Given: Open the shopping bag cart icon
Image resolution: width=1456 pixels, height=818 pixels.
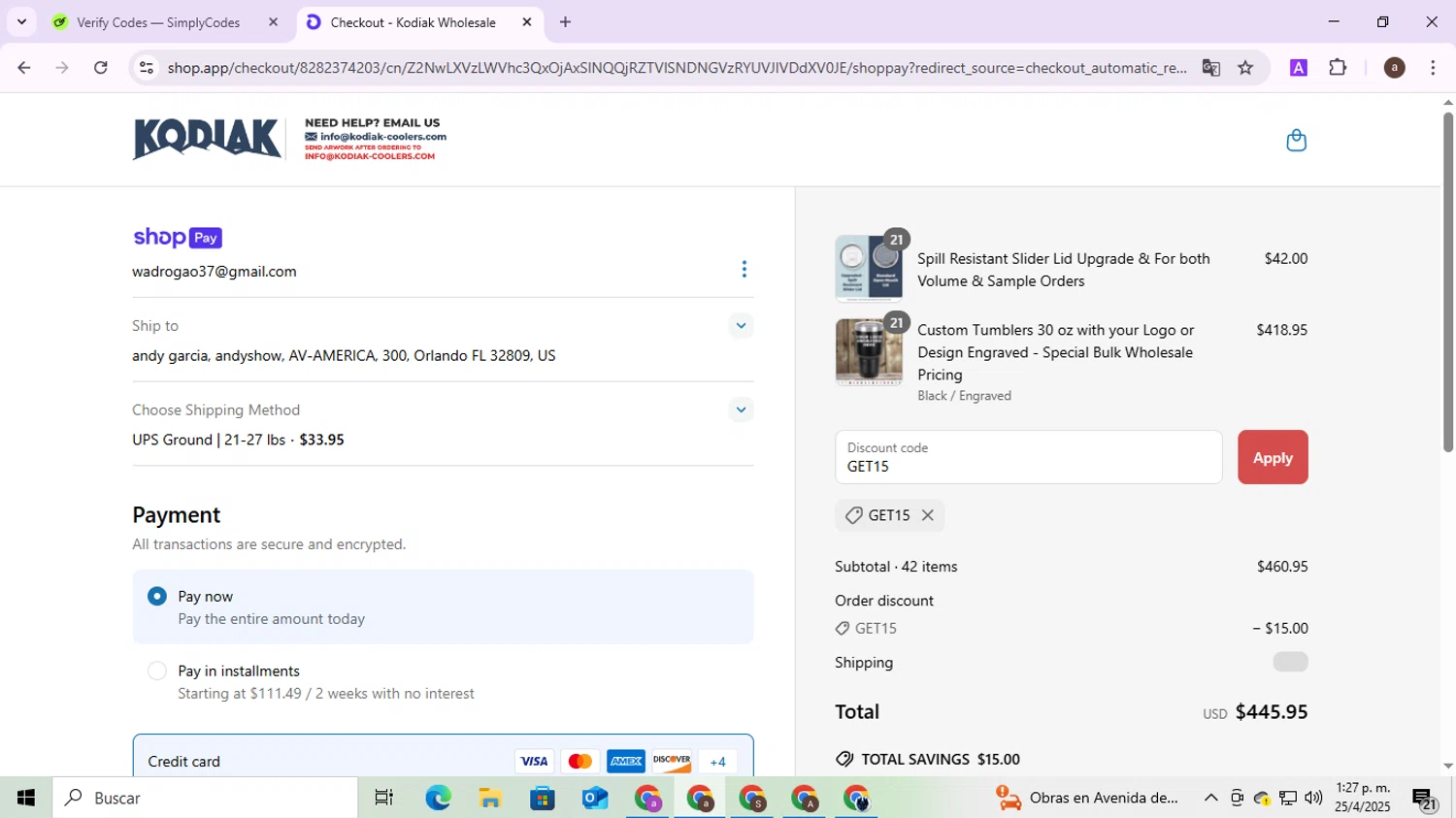Looking at the screenshot, I should [1296, 141].
